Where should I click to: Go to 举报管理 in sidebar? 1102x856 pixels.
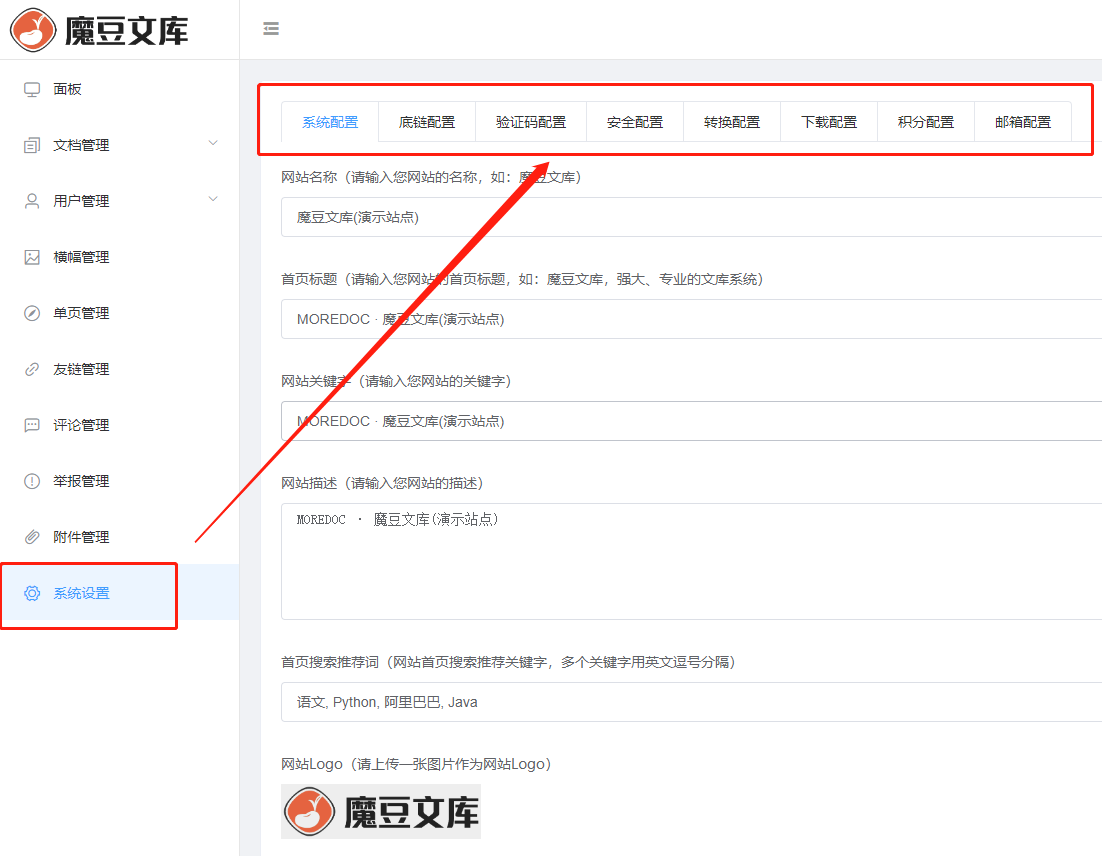119,481
